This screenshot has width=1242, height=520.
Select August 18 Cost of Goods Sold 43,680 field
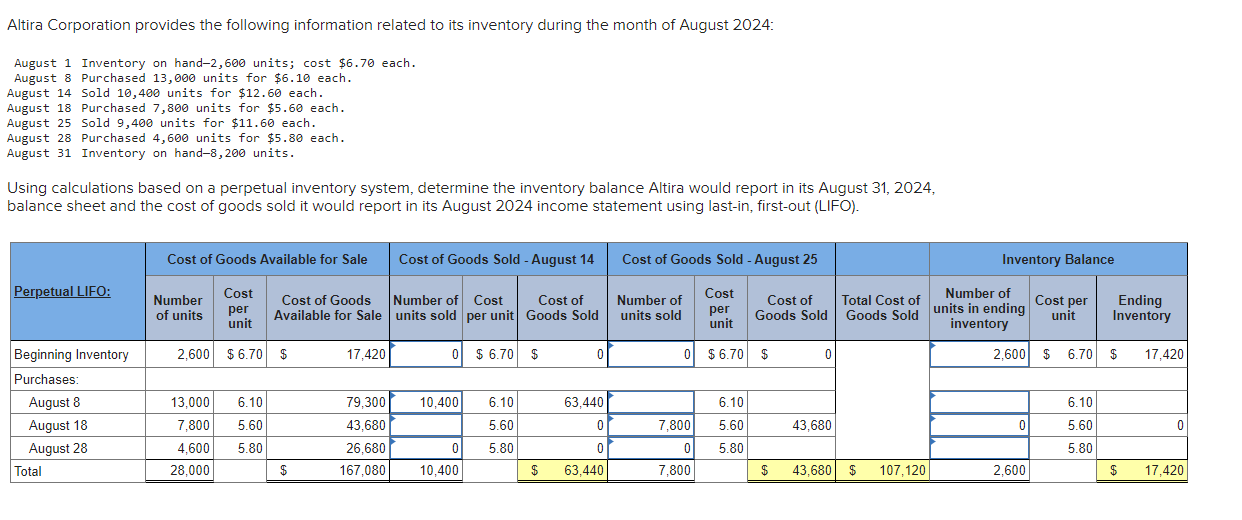click(793, 425)
